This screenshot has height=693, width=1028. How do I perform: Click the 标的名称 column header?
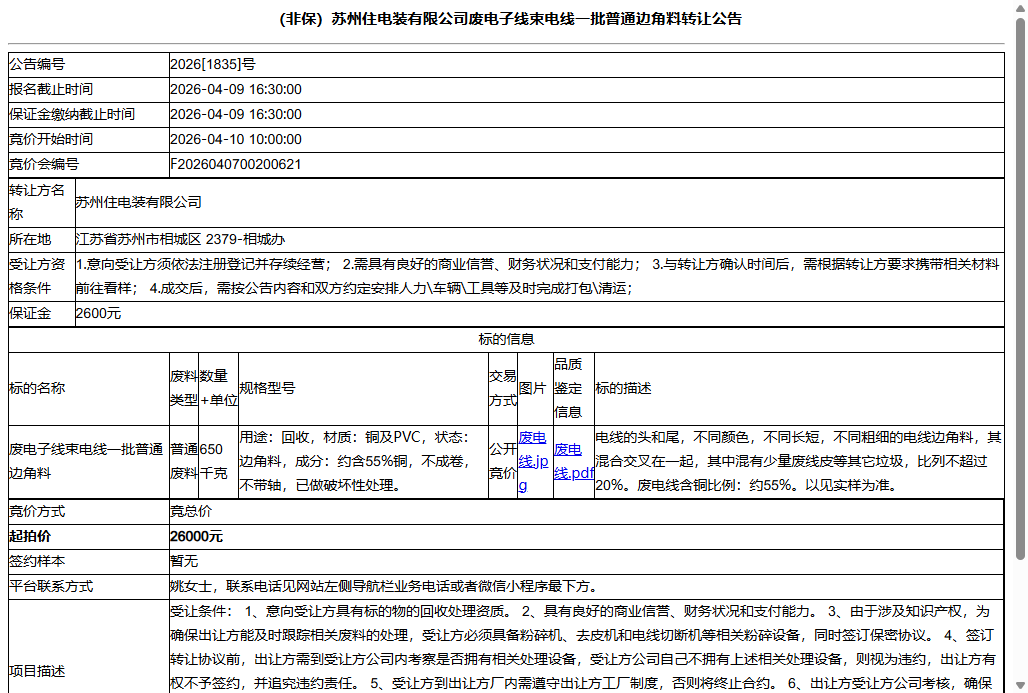[x=89, y=388]
